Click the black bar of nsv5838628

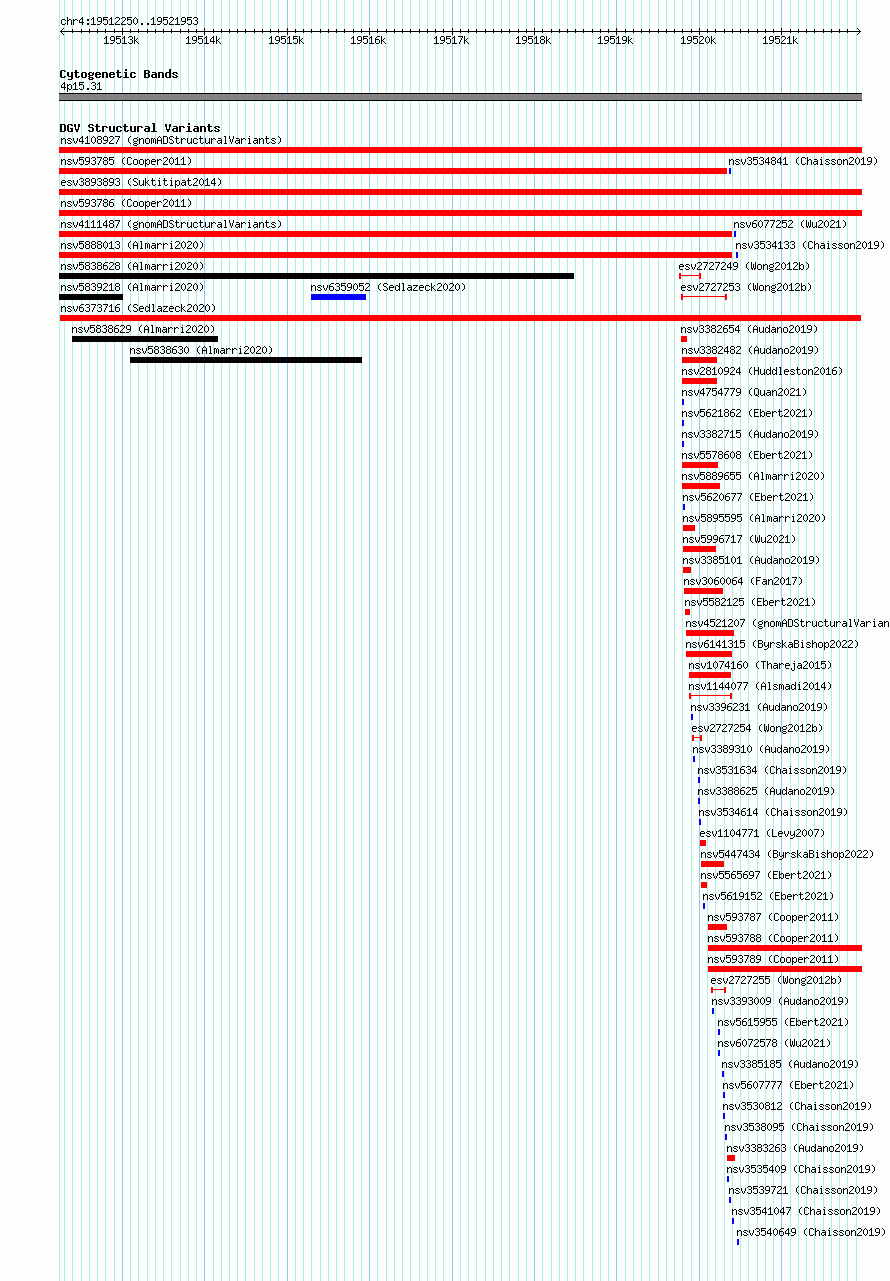pyautogui.click(x=317, y=276)
